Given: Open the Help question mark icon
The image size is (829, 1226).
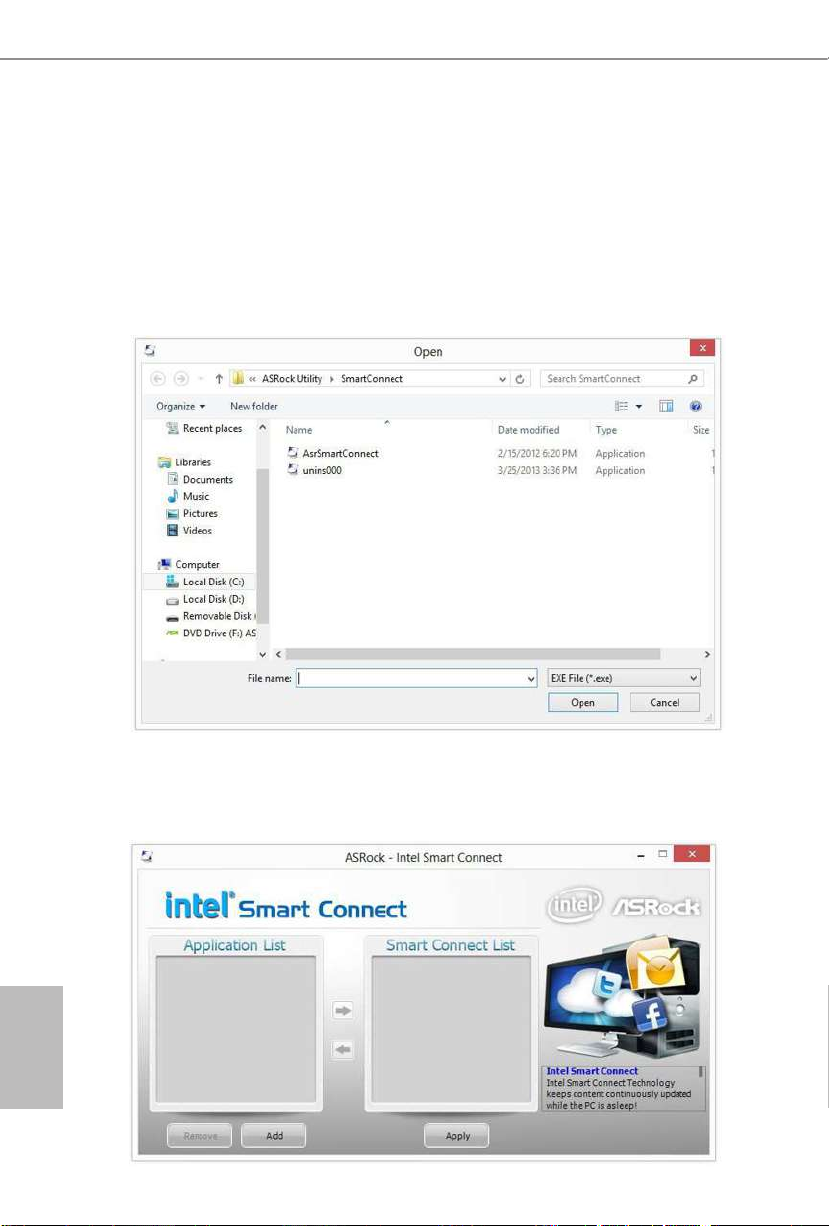Looking at the screenshot, I should [x=696, y=407].
